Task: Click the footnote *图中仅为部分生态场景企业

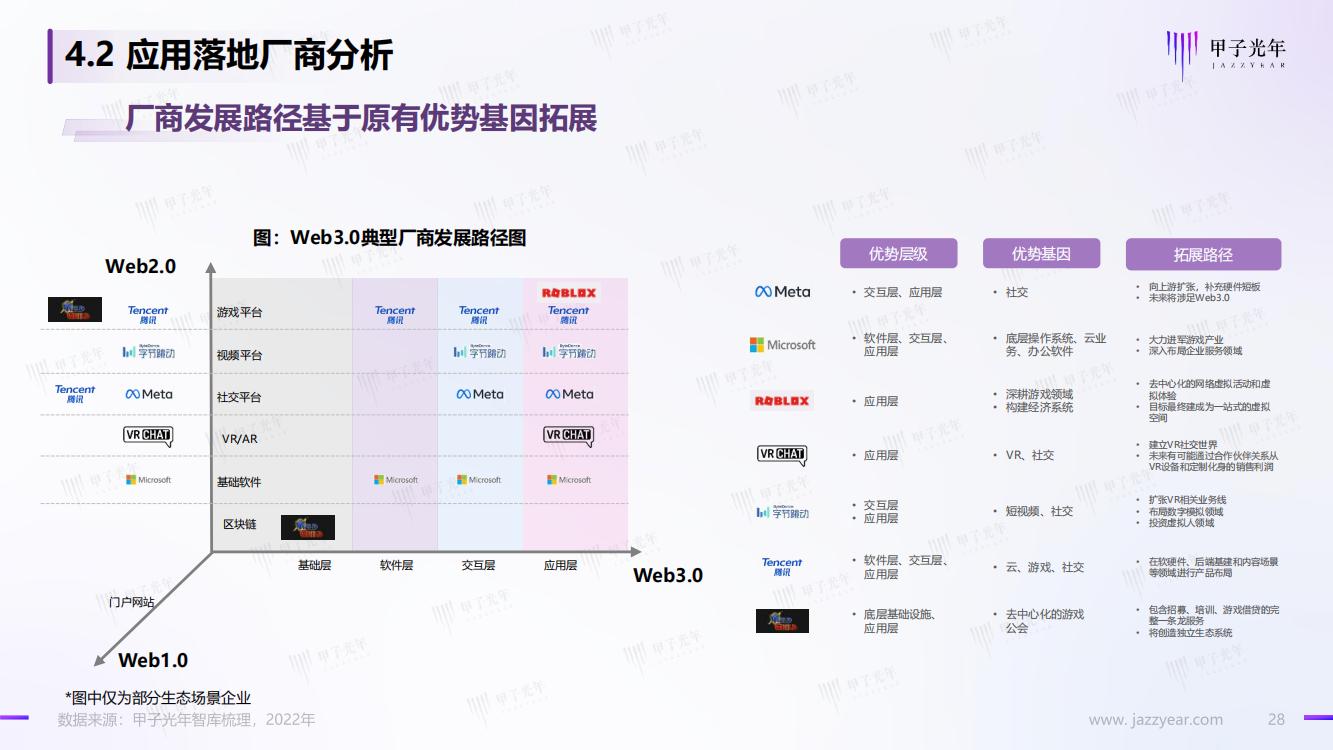Action: 158,698
